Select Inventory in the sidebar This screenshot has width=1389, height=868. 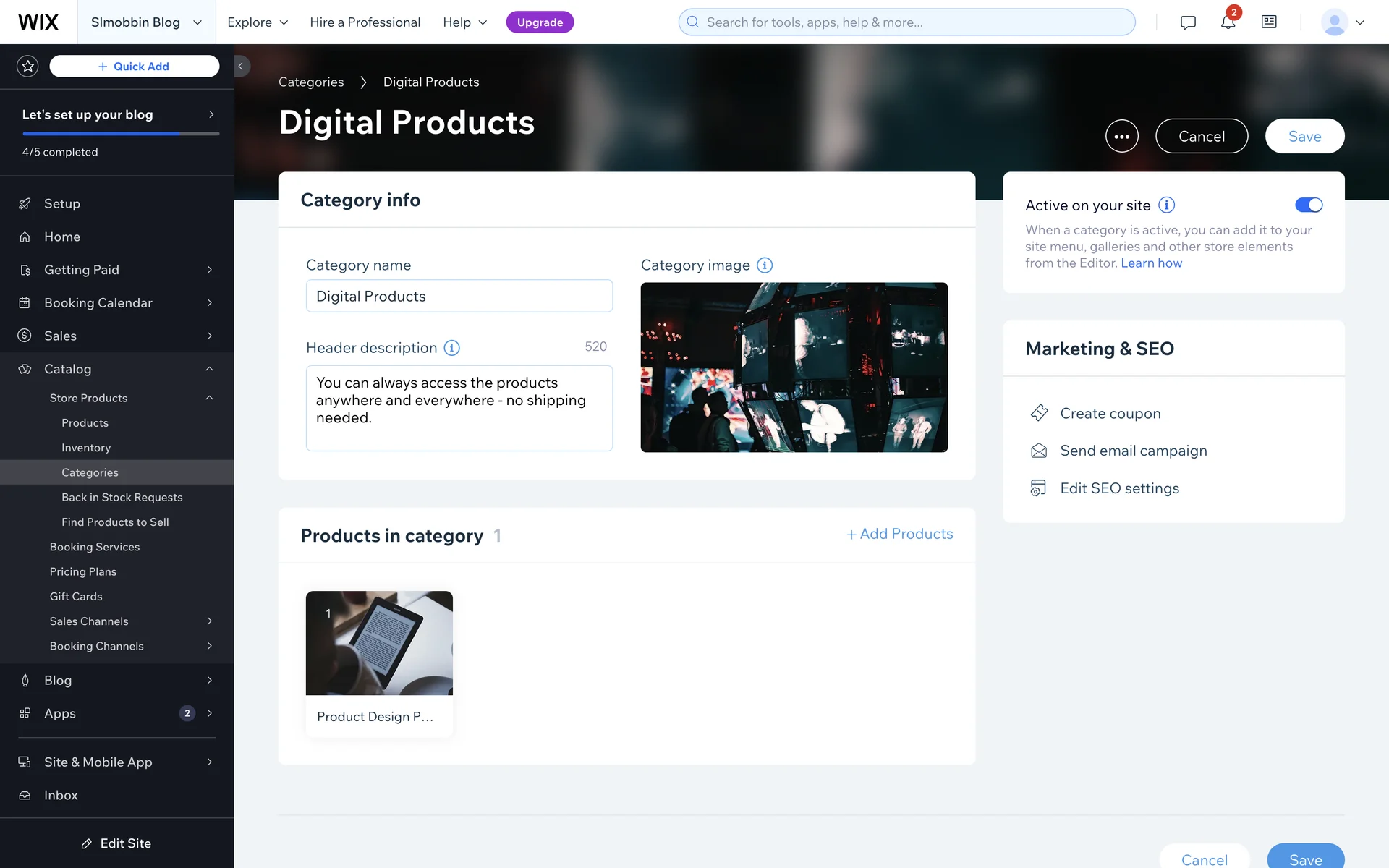pyautogui.click(x=86, y=448)
